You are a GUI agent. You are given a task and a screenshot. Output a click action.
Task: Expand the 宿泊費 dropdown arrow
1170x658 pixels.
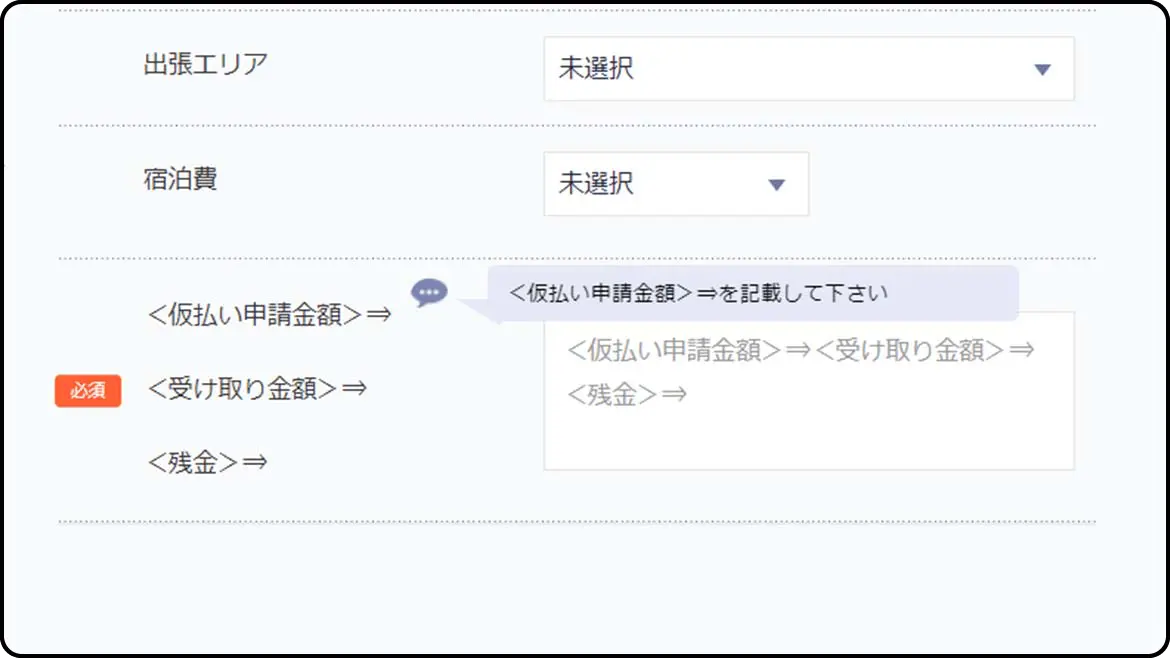pos(776,185)
